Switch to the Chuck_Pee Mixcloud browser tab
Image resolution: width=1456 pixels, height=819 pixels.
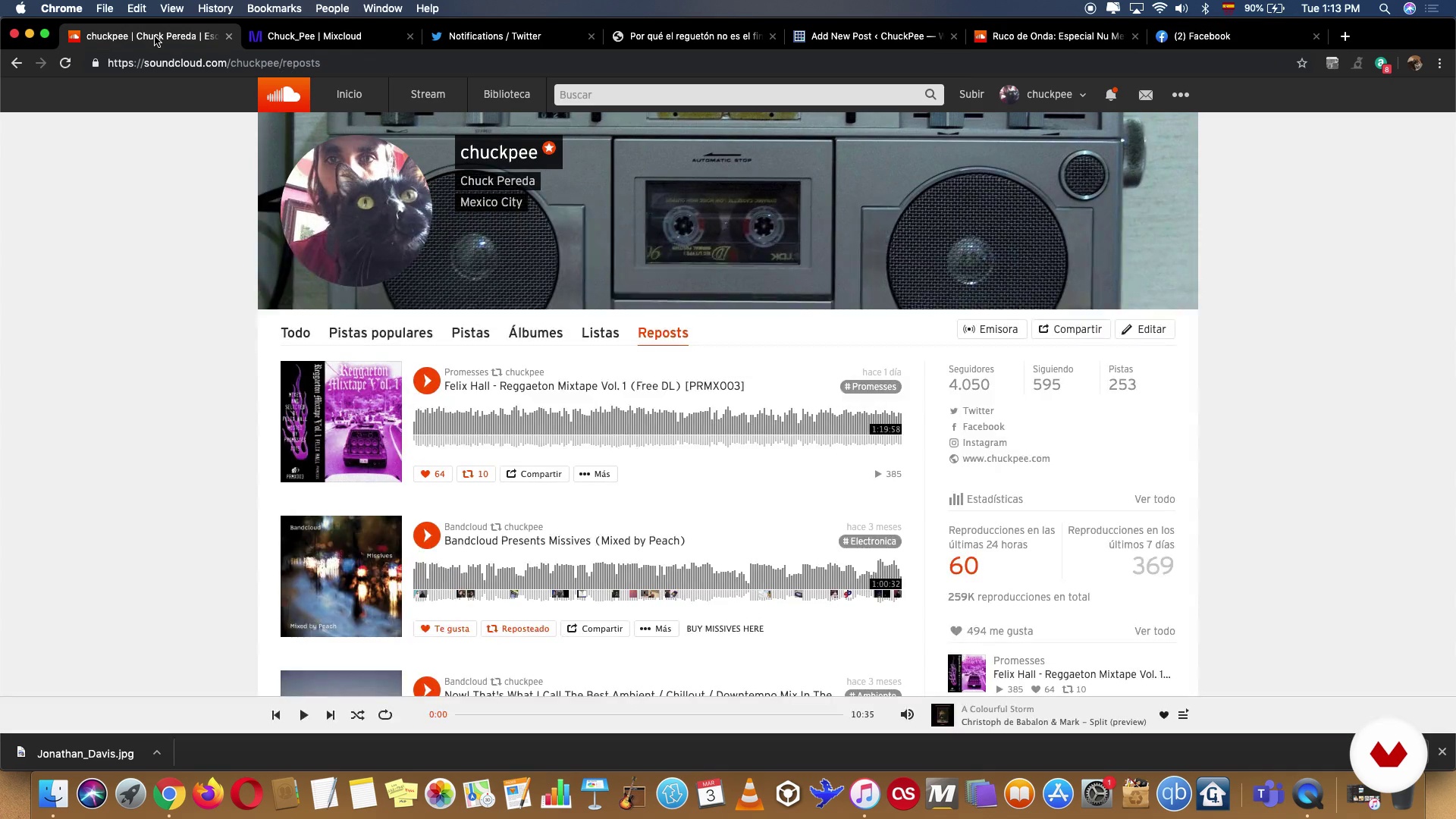331,36
